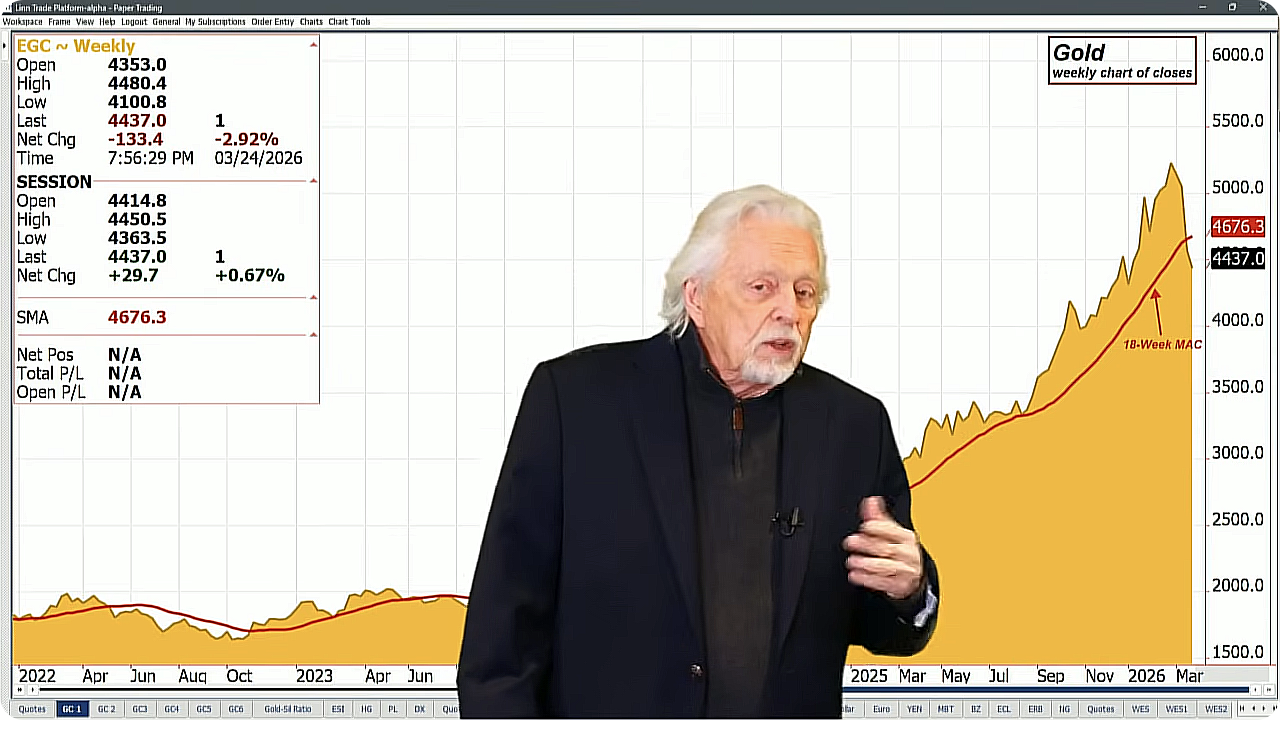Click the Gold weekly chart title box
The height and width of the screenshot is (734, 1286).
(x=1122, y=61)
